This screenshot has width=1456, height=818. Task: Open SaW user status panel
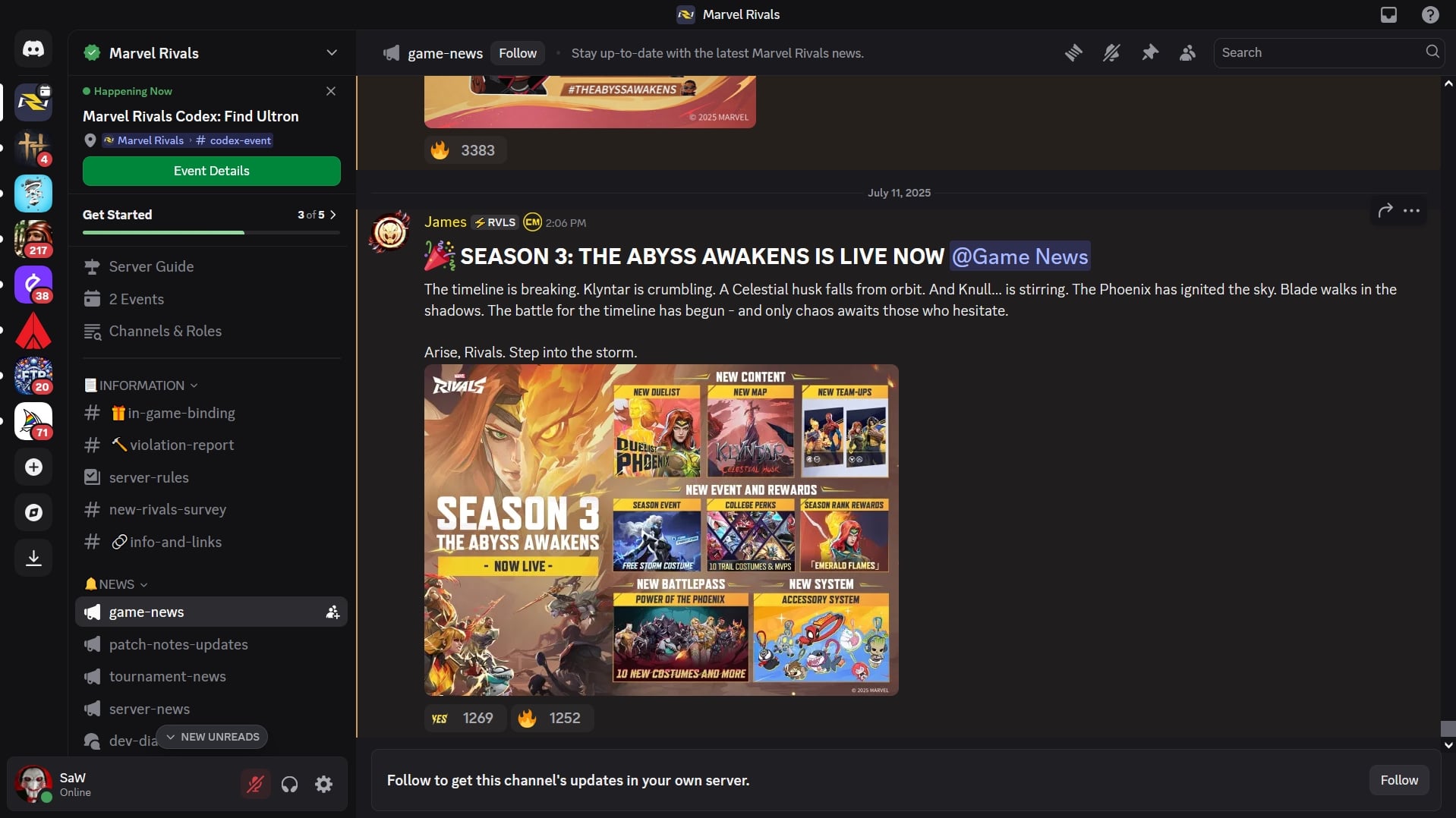[x=121, y=784]
